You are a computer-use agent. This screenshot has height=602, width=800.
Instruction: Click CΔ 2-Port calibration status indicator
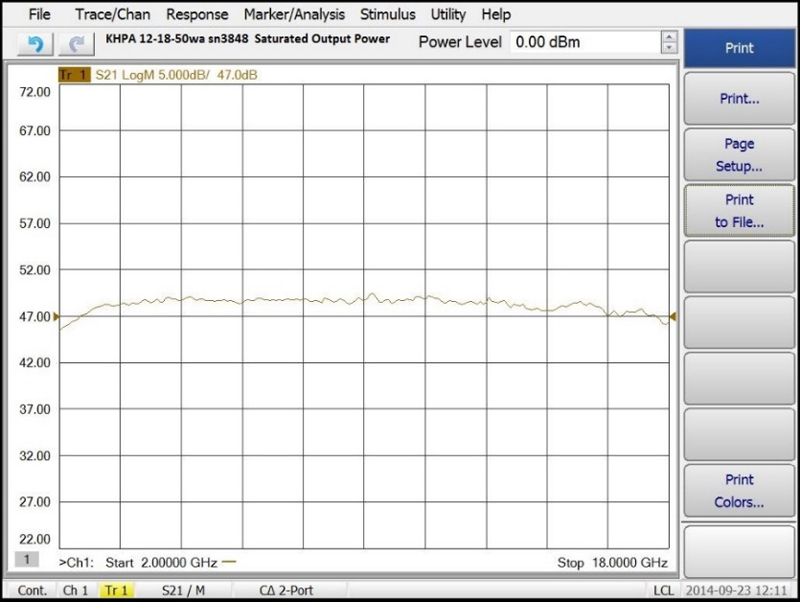(286, 591)
